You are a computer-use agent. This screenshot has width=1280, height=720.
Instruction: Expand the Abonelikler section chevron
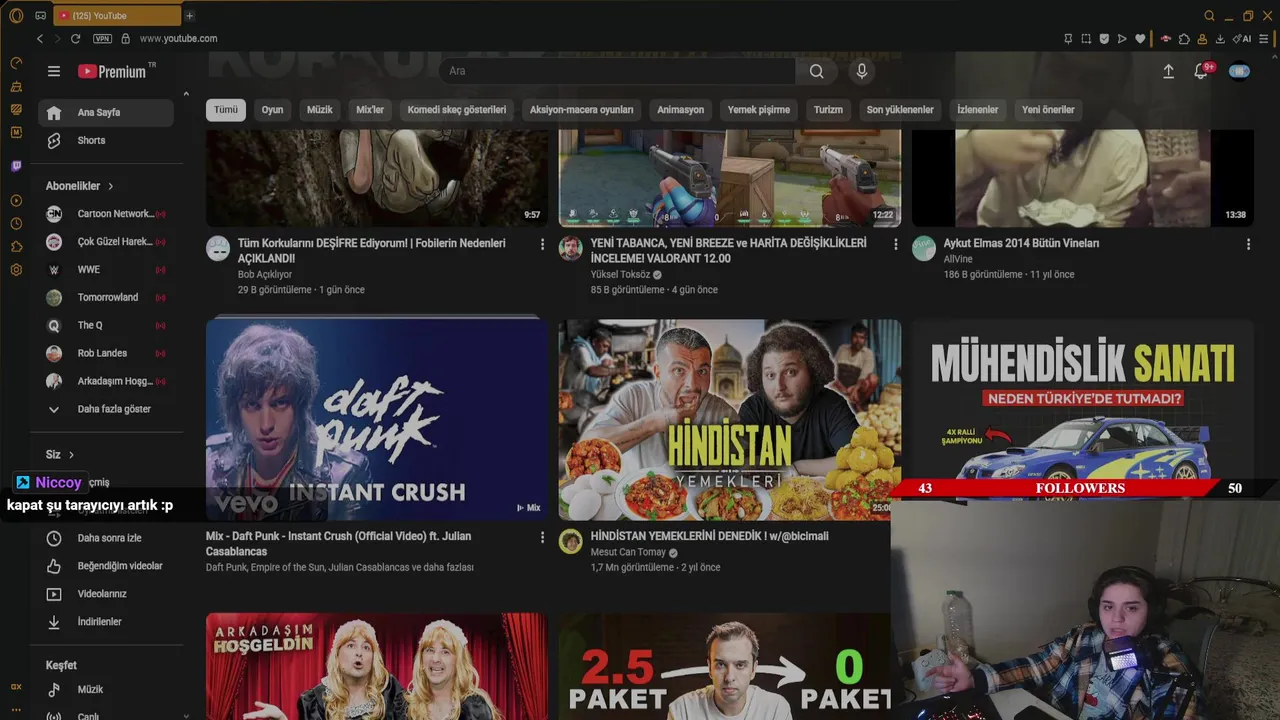(x=110, y=186)
